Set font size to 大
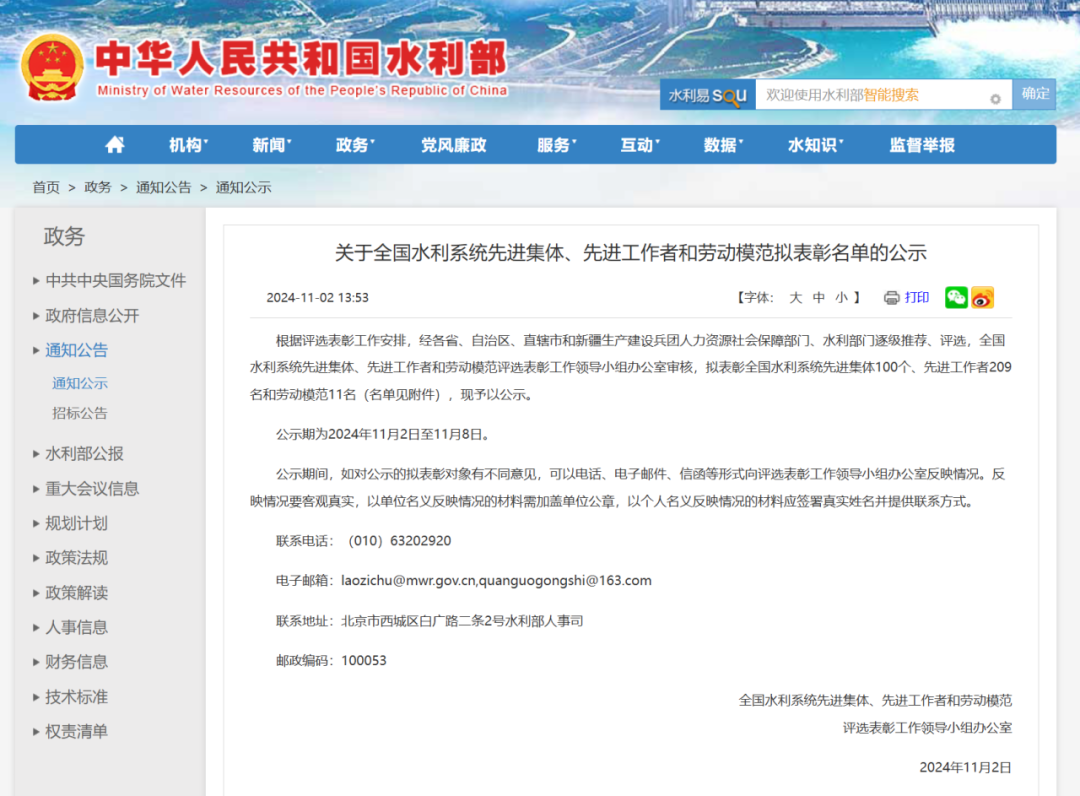This screenshot has height=796, width=1080. (x=796, y=297)
